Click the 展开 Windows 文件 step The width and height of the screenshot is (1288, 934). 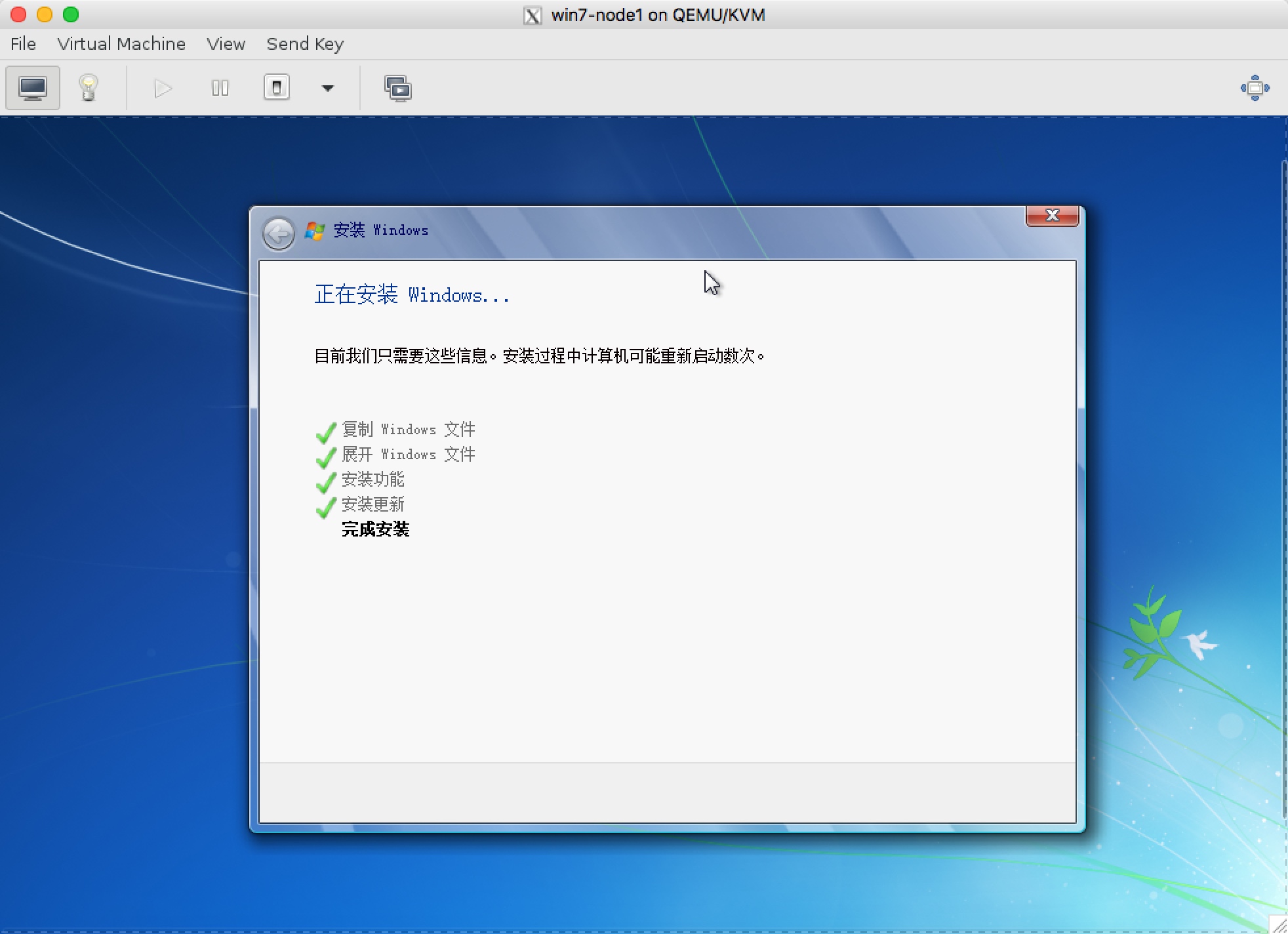pos(408,455)
